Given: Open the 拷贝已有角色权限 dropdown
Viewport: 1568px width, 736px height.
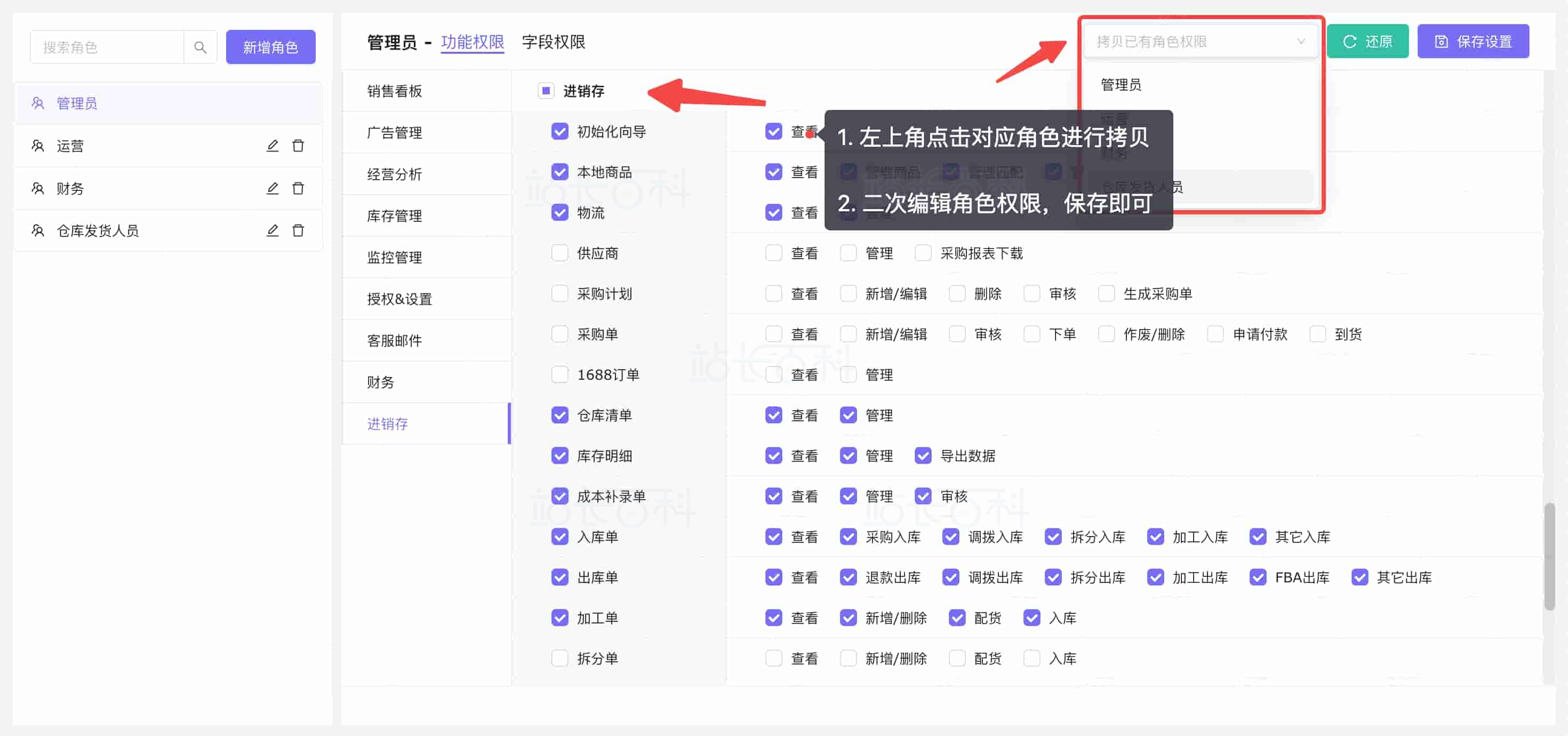Looking at the screenshot, I should click(1200, 42).
